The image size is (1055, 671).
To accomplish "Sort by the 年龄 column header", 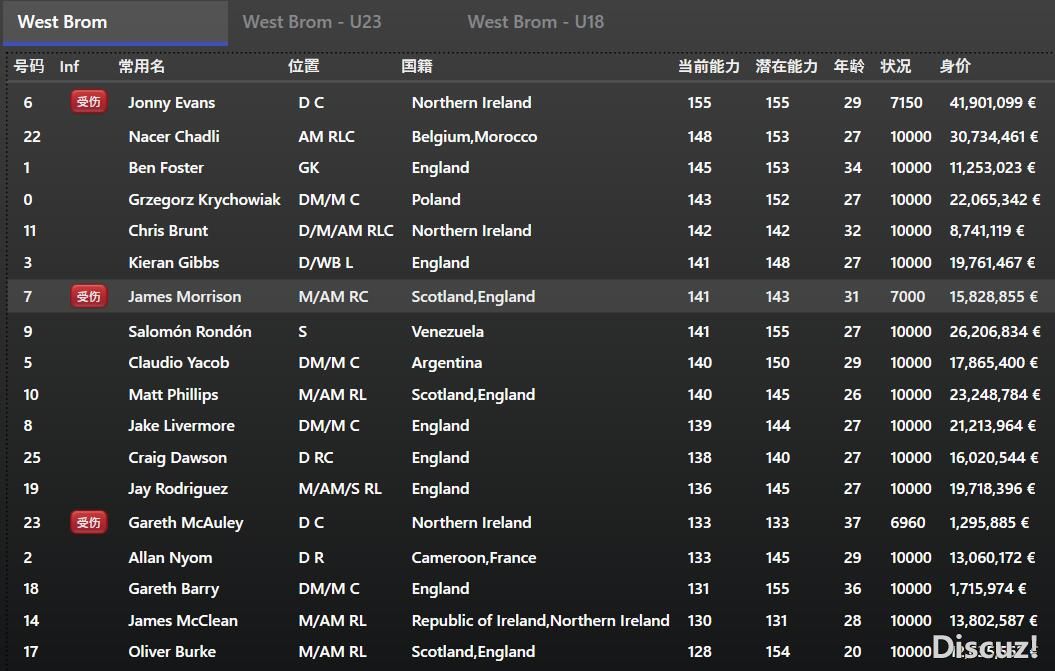I will coord(849,66).
